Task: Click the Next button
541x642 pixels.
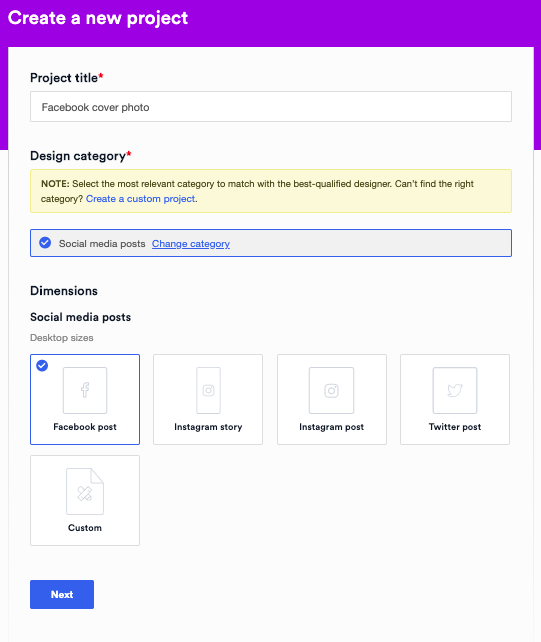Action: 62,594
